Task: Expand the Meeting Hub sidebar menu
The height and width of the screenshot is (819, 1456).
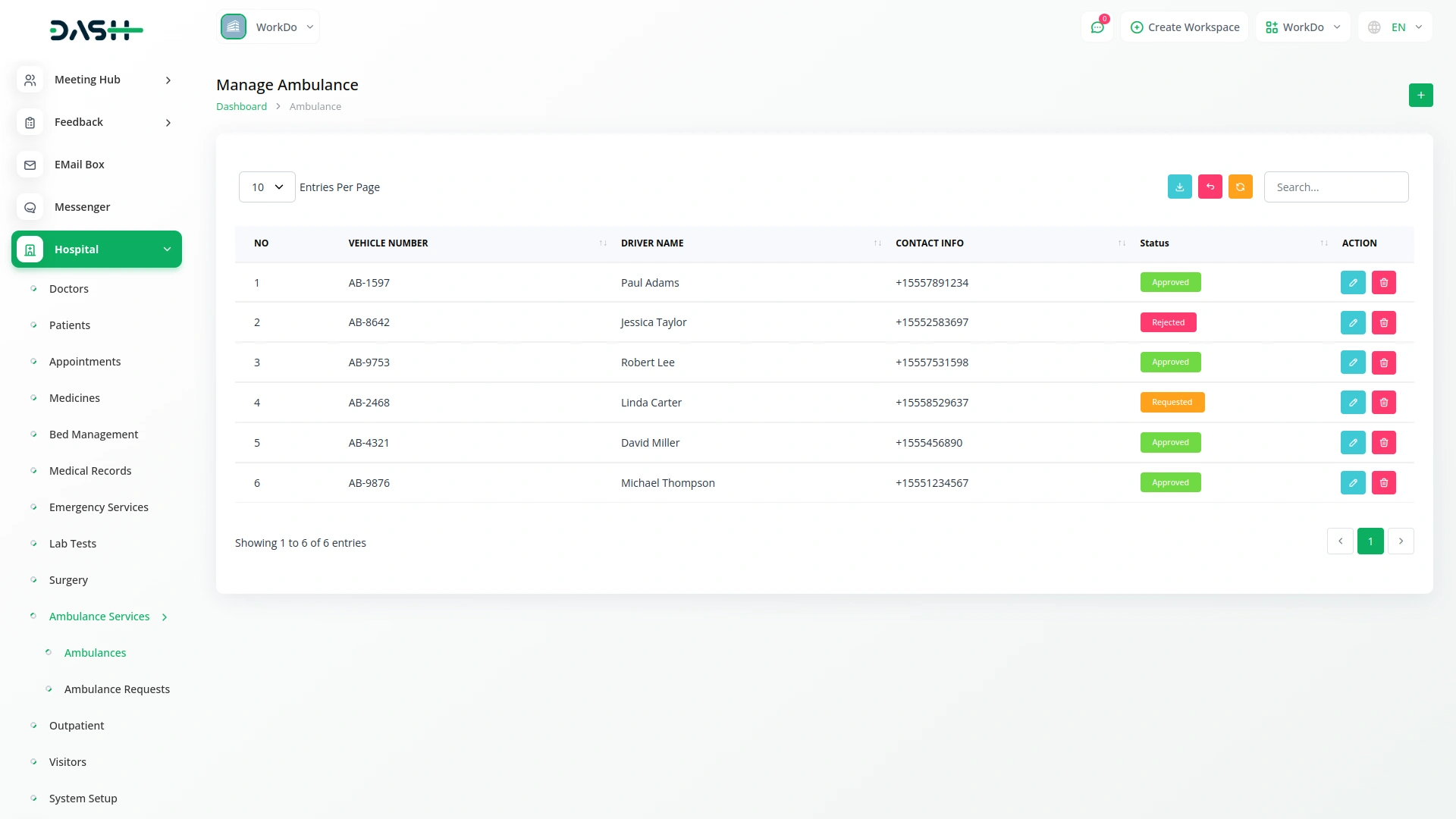Action: tap(96, 80)
